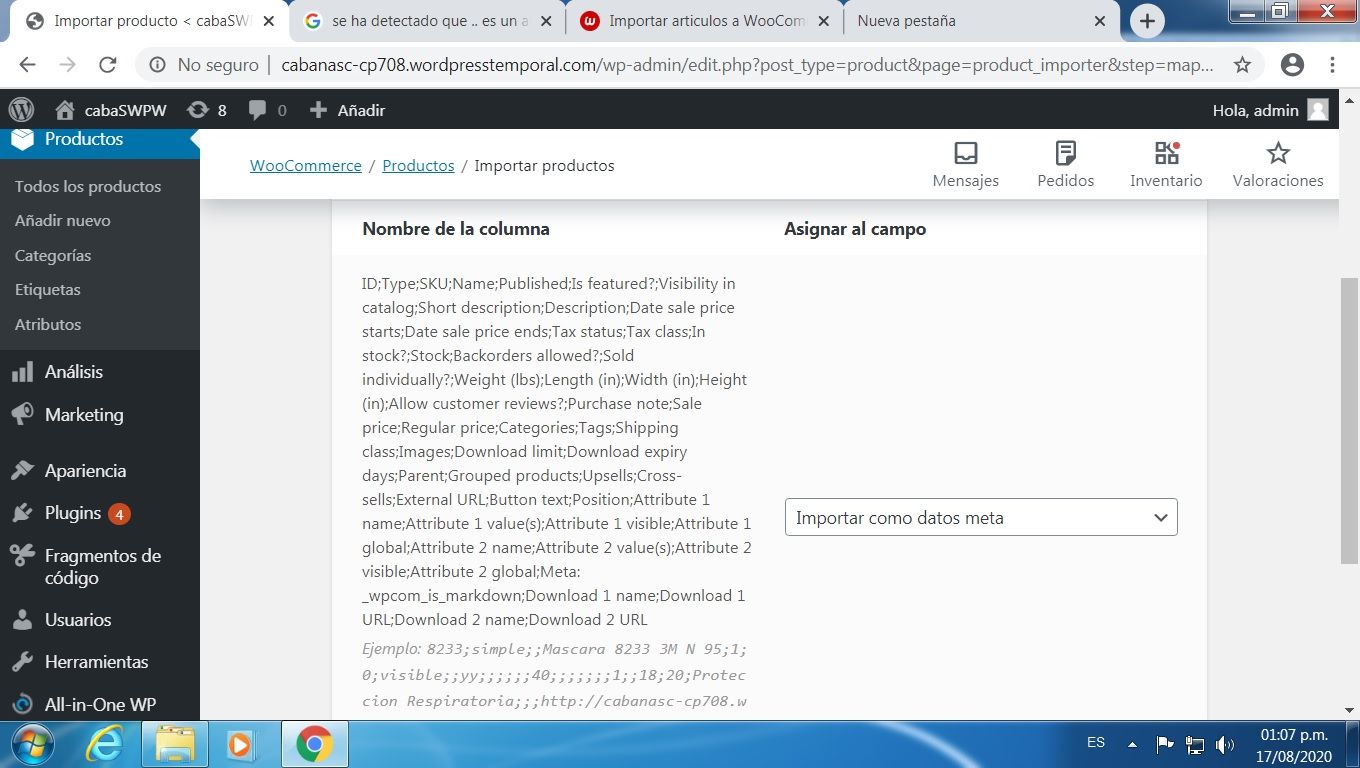This screenshot has width=1360, height=768.
Task: Open Añadir nuevo product page
Action: [63, 221]
